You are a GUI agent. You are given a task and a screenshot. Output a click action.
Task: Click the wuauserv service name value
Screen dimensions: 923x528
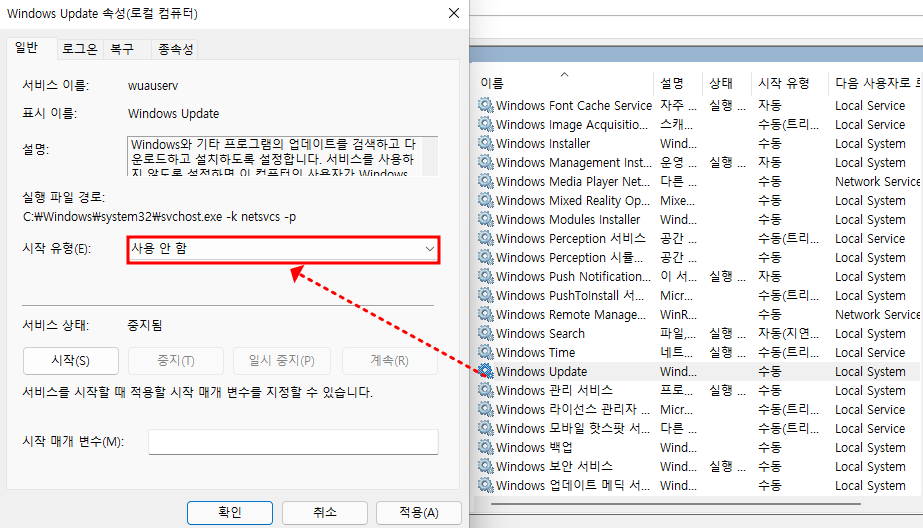click(x=153, y=85)
